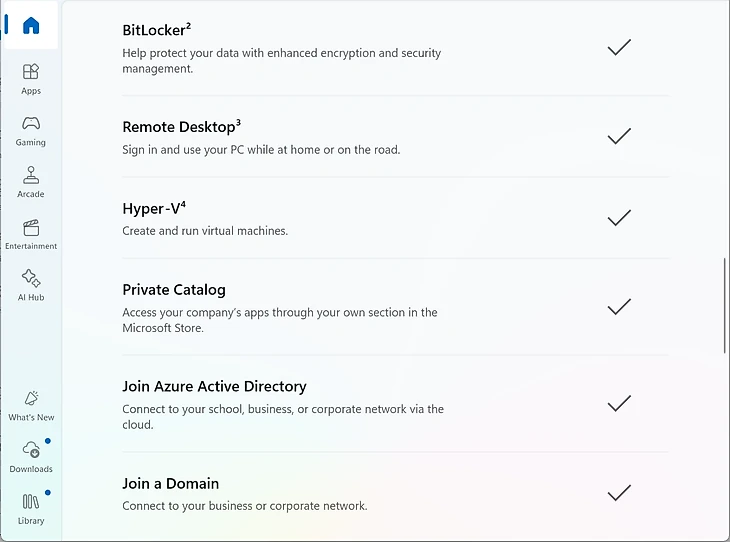
Task: Click the BitLocker feature heading
Action: (156, 30)
